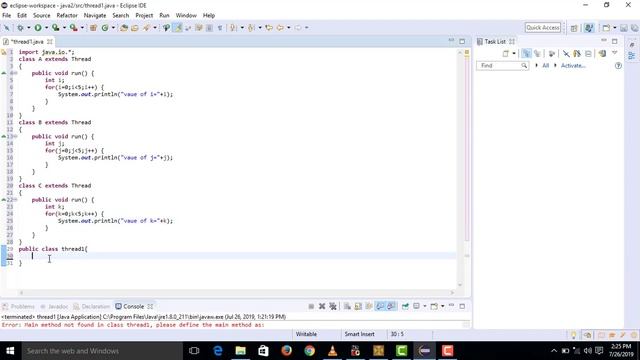This screenshot has height=360, width=640.
Task: Toggle Show Whitespace Characters pilcrow icon
Action: [220, 28]
